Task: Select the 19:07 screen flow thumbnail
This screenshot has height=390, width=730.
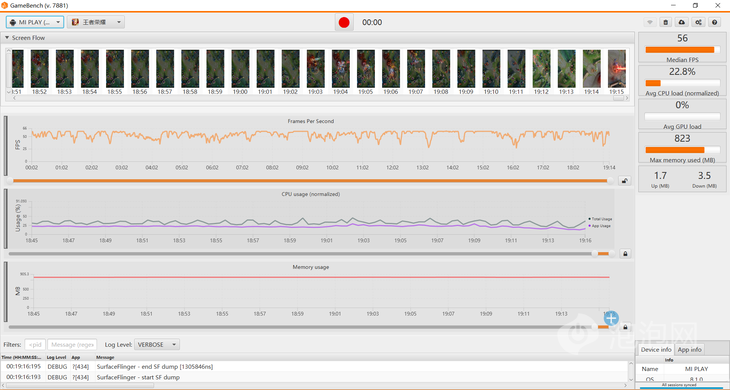Action: 416,69
